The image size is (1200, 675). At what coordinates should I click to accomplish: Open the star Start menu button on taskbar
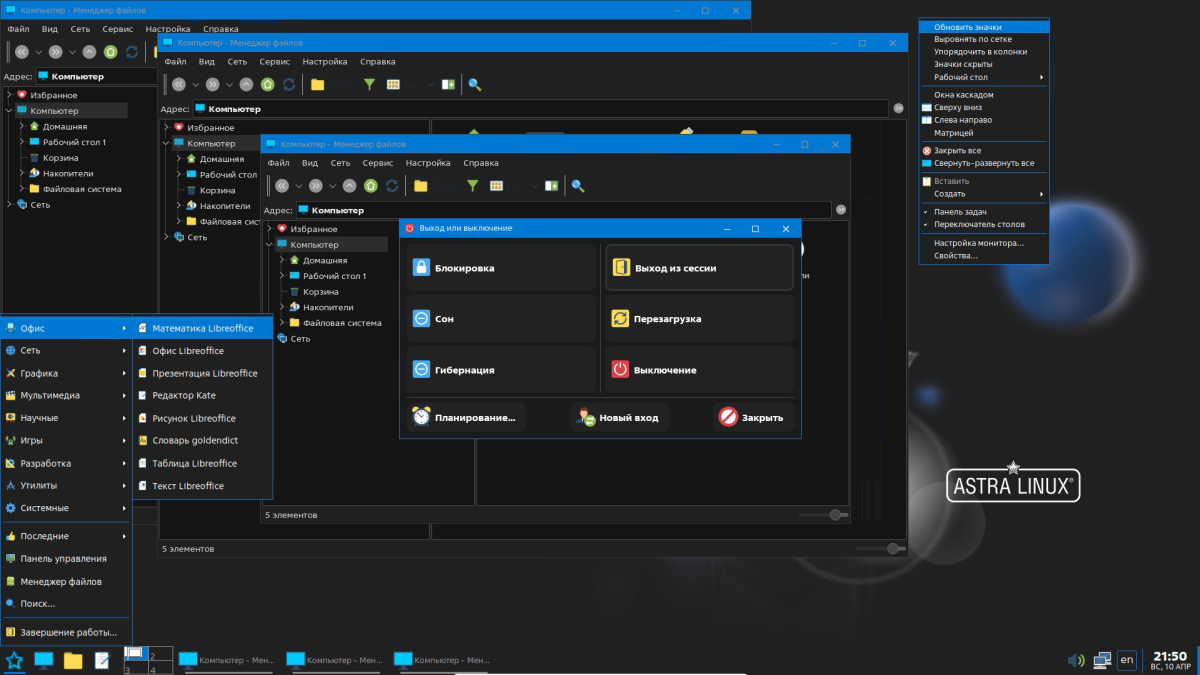[14, 660]
